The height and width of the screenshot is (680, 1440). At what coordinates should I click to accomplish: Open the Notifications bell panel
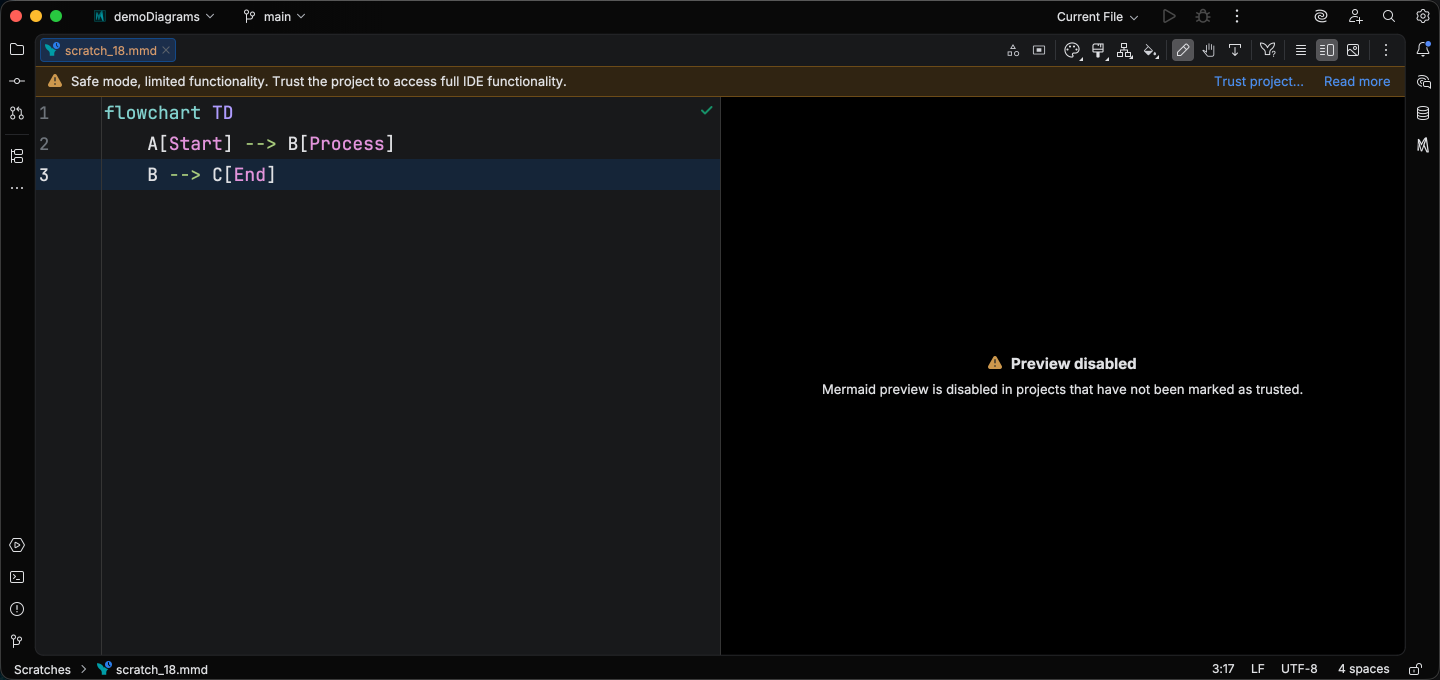1423,49
